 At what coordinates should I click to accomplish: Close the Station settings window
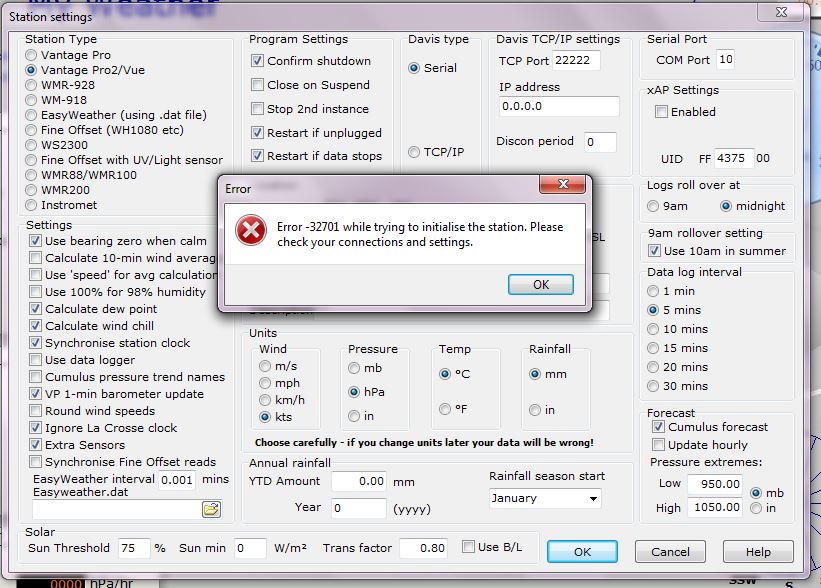coord(797,12)
